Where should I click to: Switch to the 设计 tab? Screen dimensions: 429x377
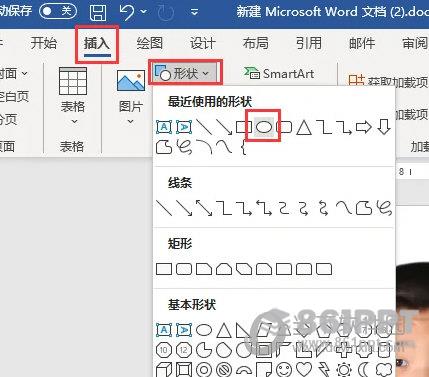203,43
